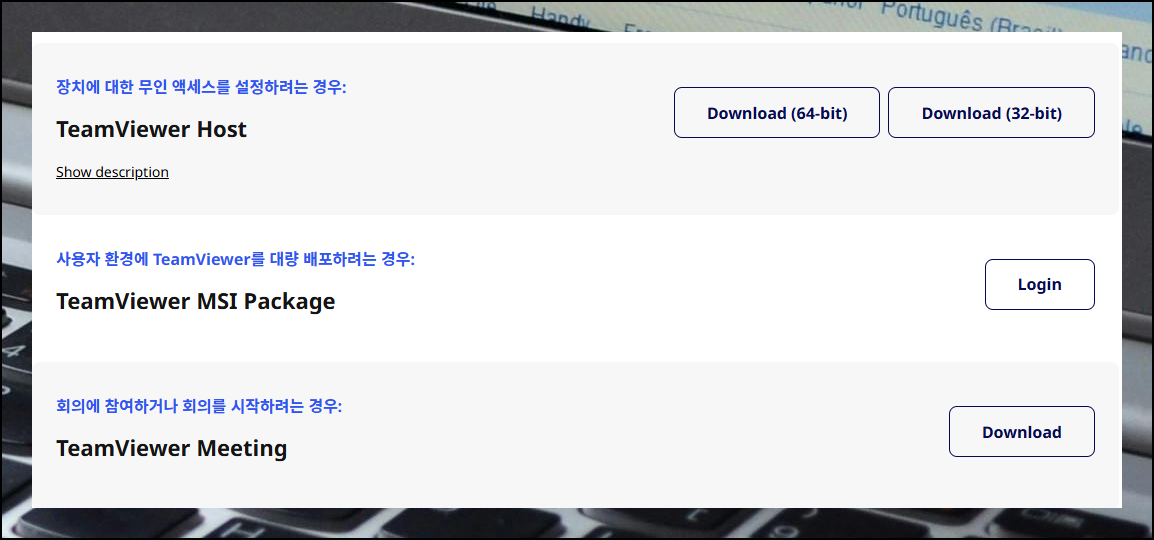Screen dimensions: 1154x540
Task: Select the TeamViewer Host heading
Action: 151,129
